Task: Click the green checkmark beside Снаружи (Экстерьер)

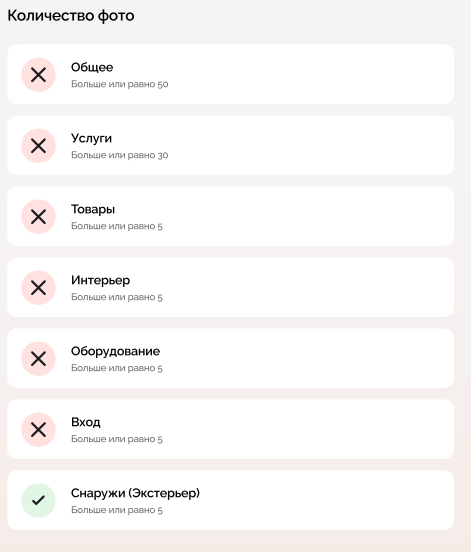Action: coord(38,500)
